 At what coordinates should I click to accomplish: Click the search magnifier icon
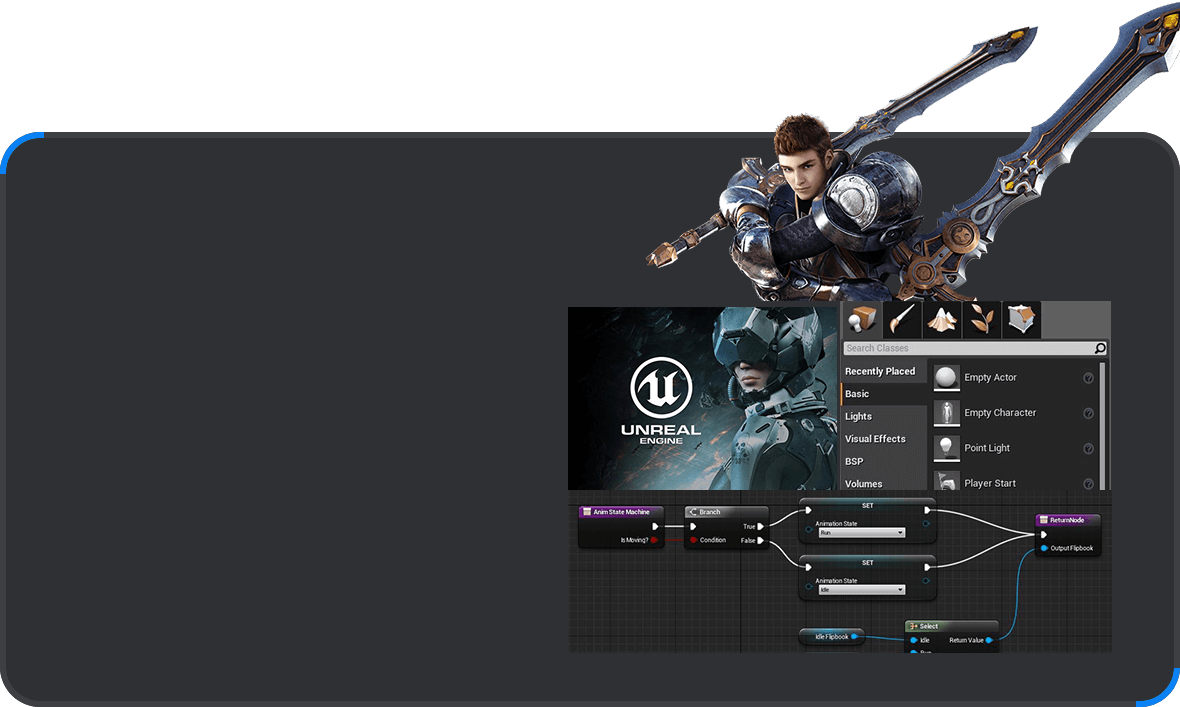[x=1100, y=348]
